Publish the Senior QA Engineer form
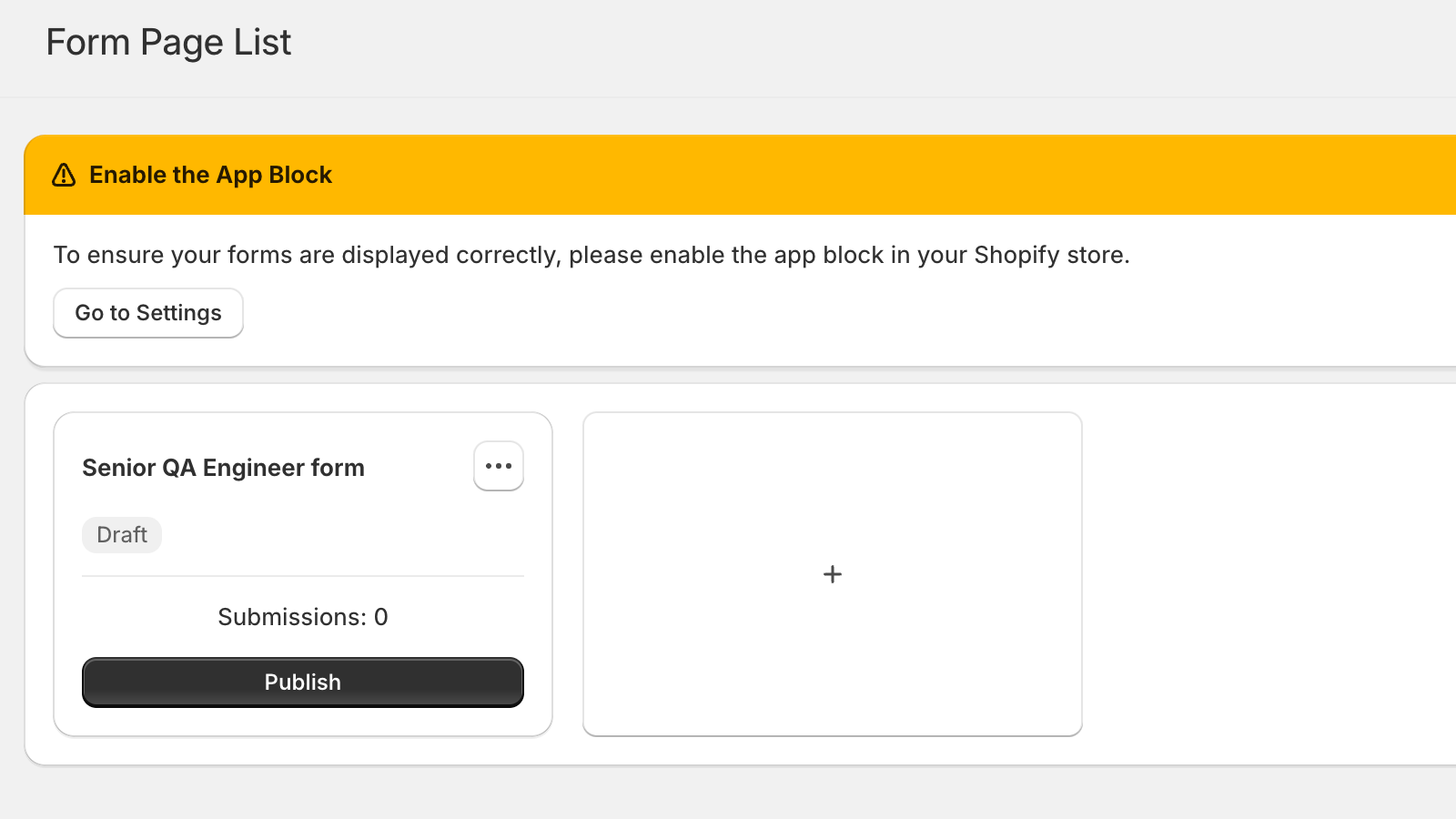 point(303,682)
